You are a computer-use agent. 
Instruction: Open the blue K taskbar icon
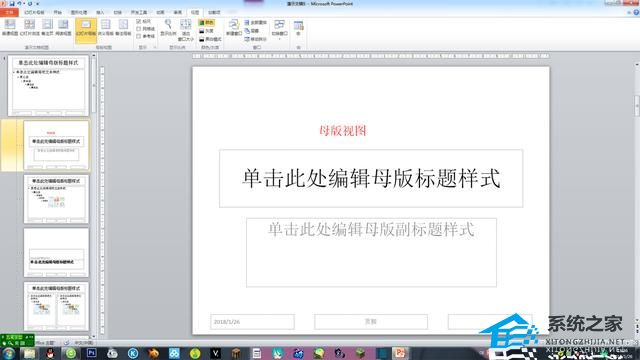click(x=133, y=353)
